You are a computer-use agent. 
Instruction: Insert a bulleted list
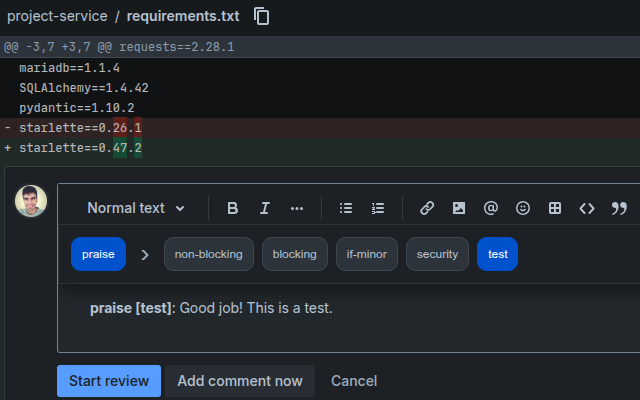pyautogui.click(x=346, y=208)
